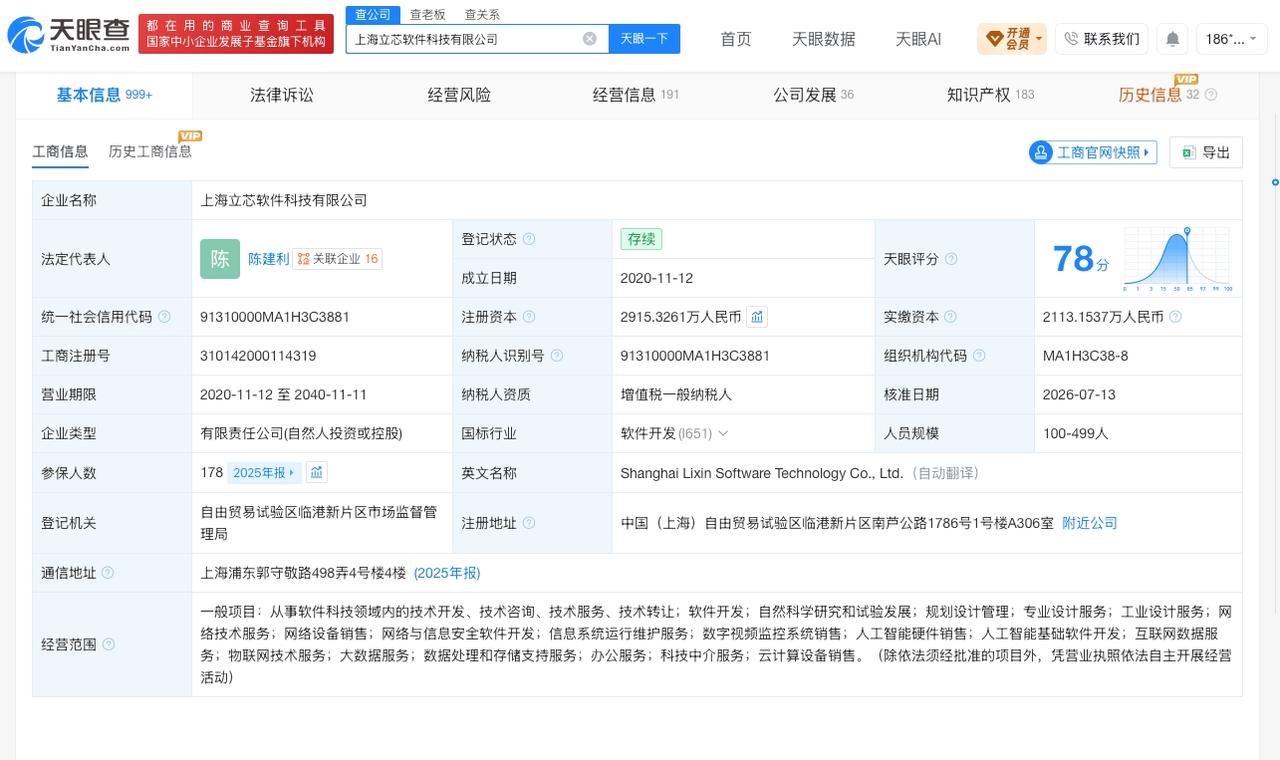
Task: Select the 知识产权 tab
Action: pos(990,95)
